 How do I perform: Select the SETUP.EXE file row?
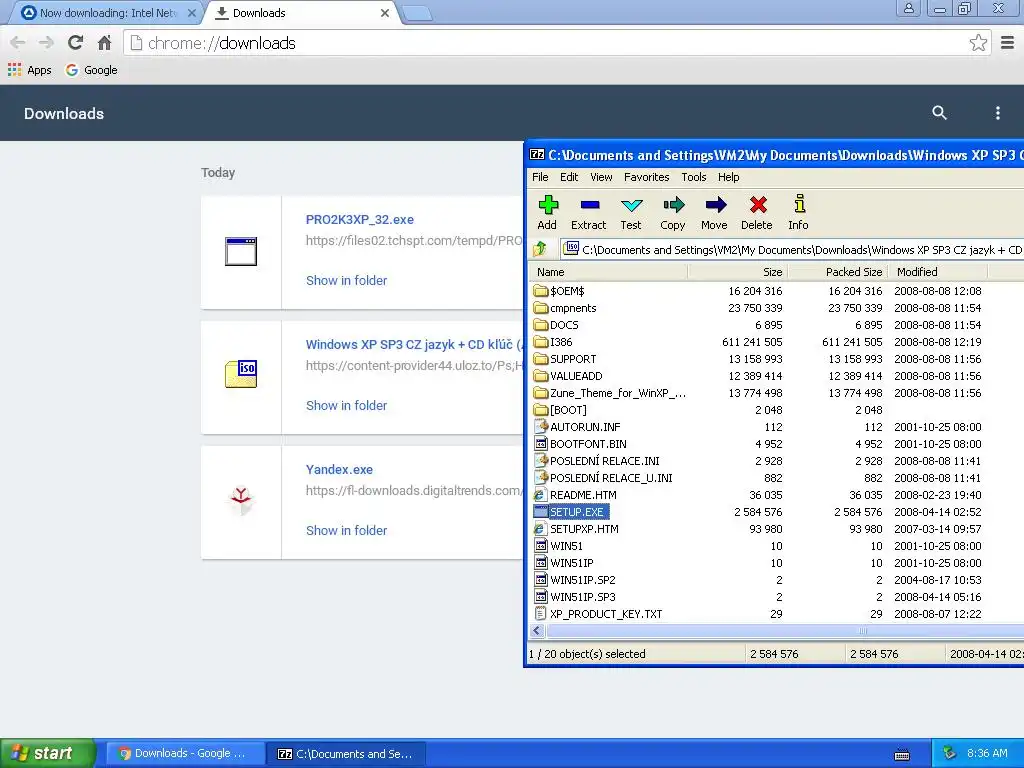[x=776, y=511]
